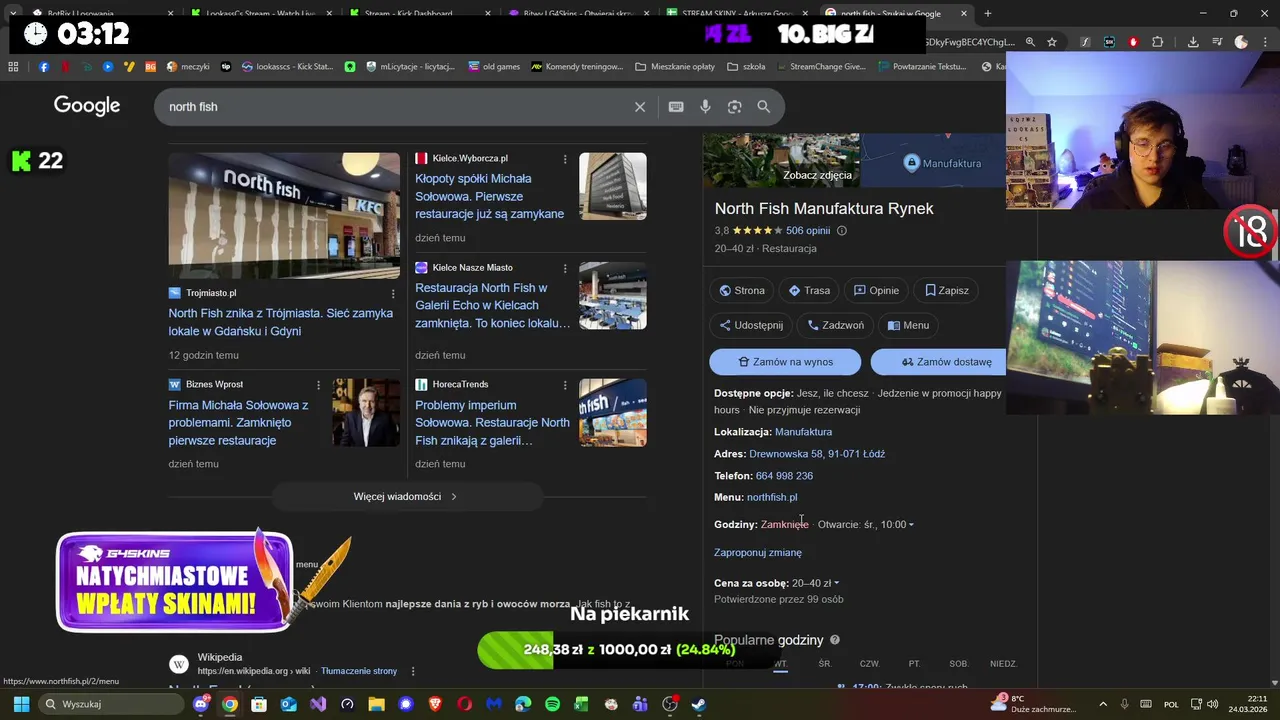The height and width of the screenshot is (720, 1280).
Task: Show help icon beside Popularne godziny
Action: point(835,640)
